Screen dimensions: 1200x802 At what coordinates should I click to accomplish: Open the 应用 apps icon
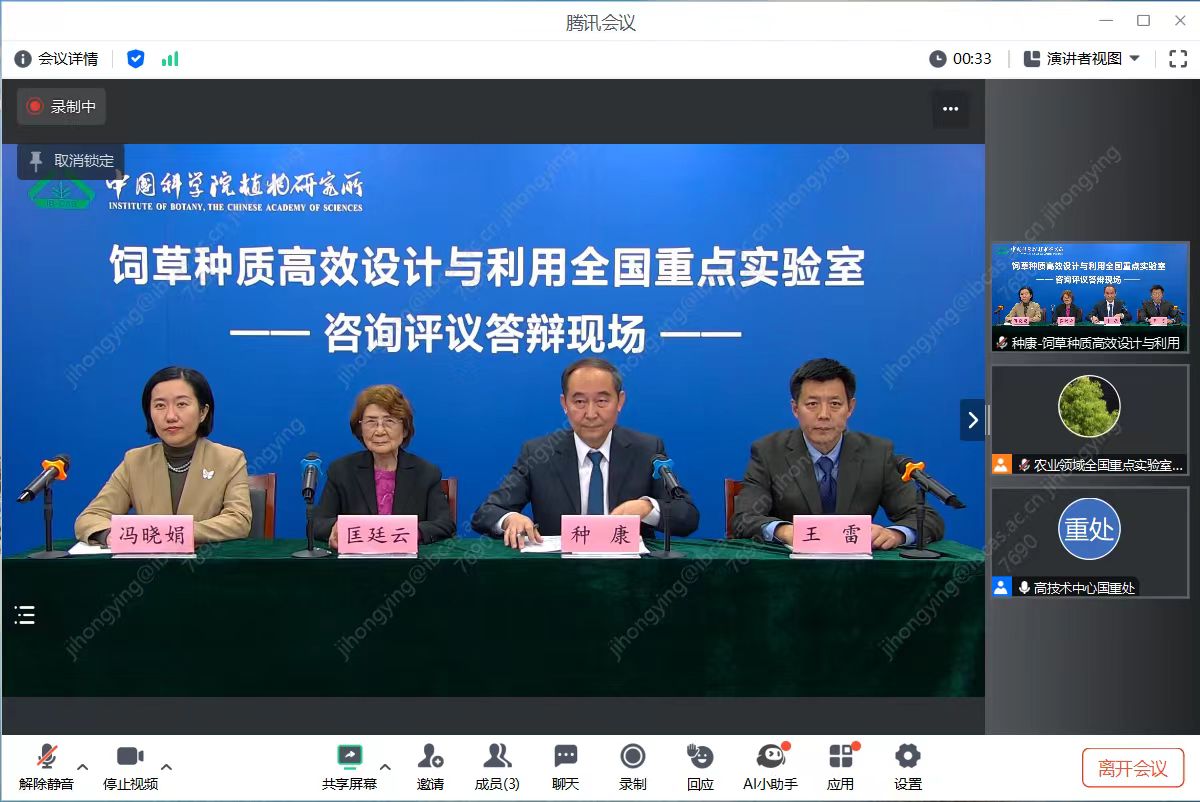click(840, 766)
